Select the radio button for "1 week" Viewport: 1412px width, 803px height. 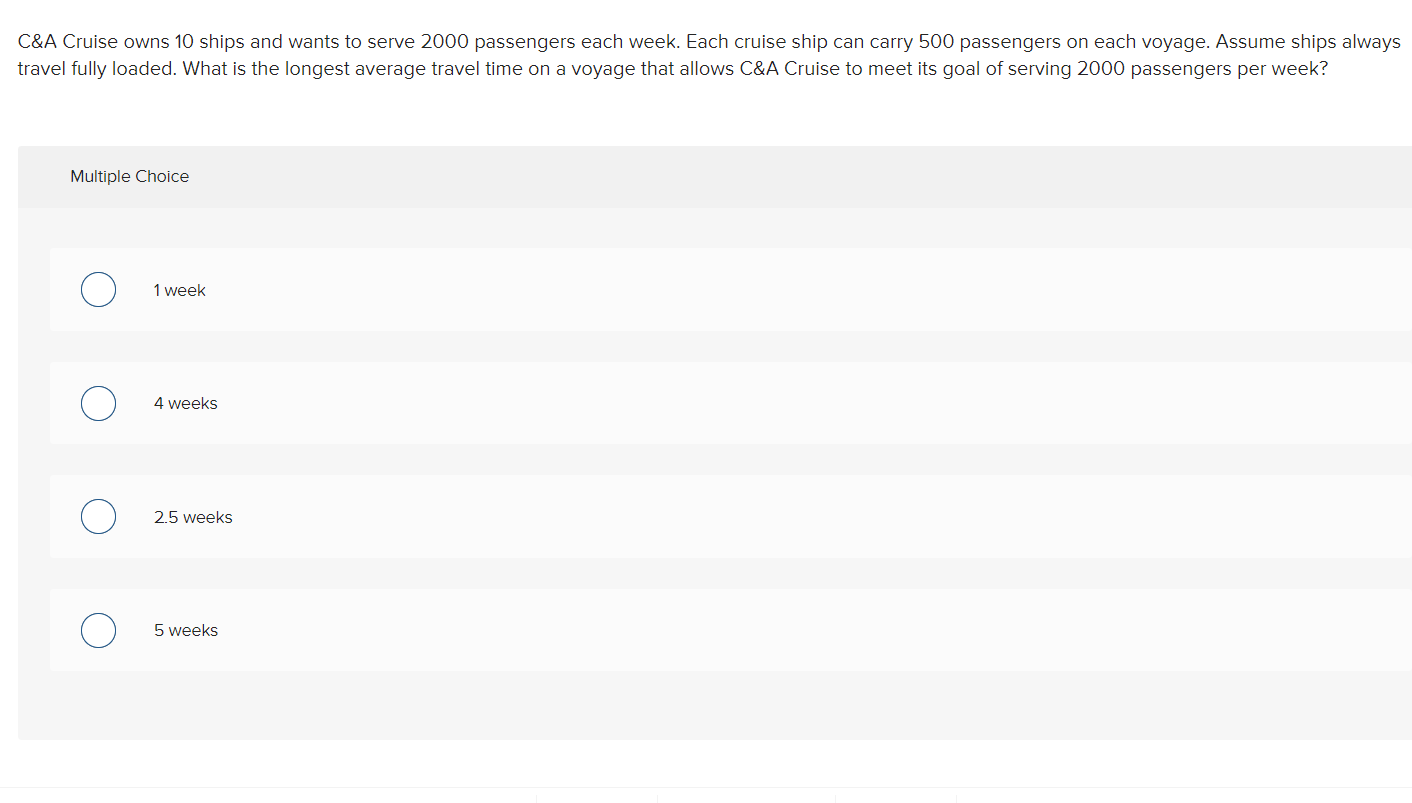pos(98,289)
